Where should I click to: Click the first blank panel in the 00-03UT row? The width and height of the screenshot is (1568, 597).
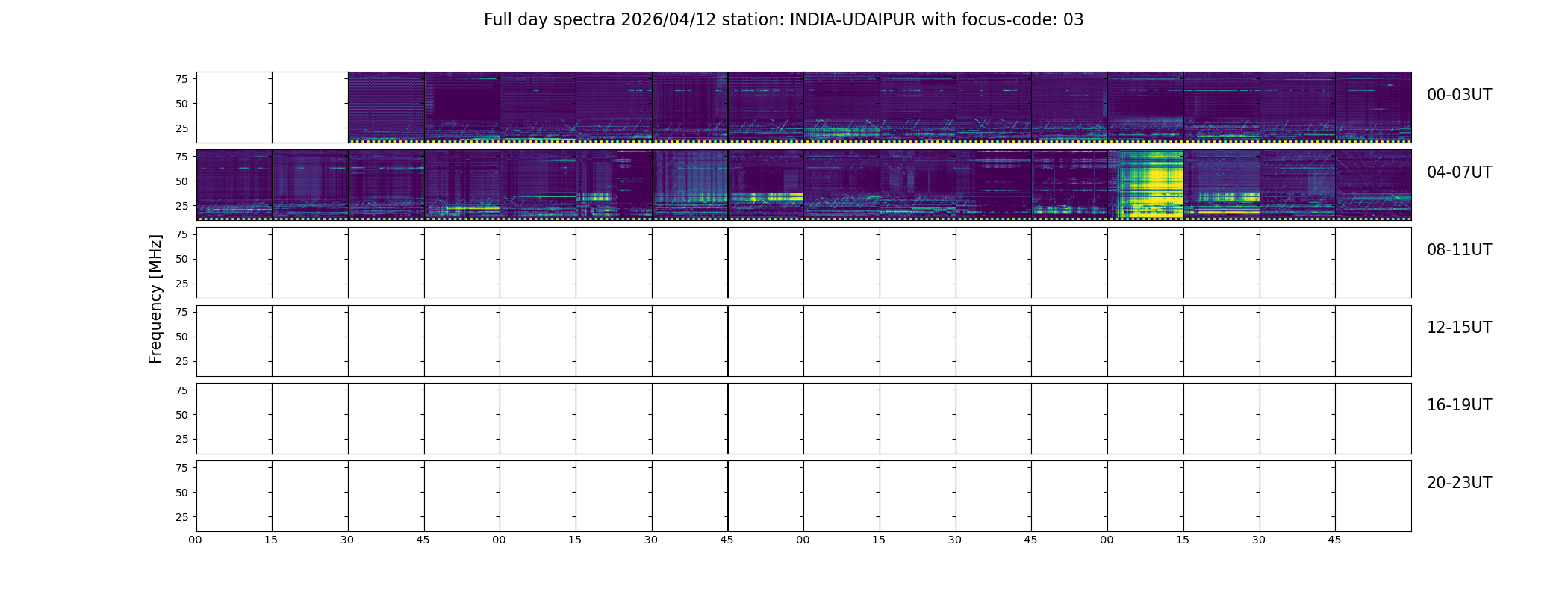(234, 107)
